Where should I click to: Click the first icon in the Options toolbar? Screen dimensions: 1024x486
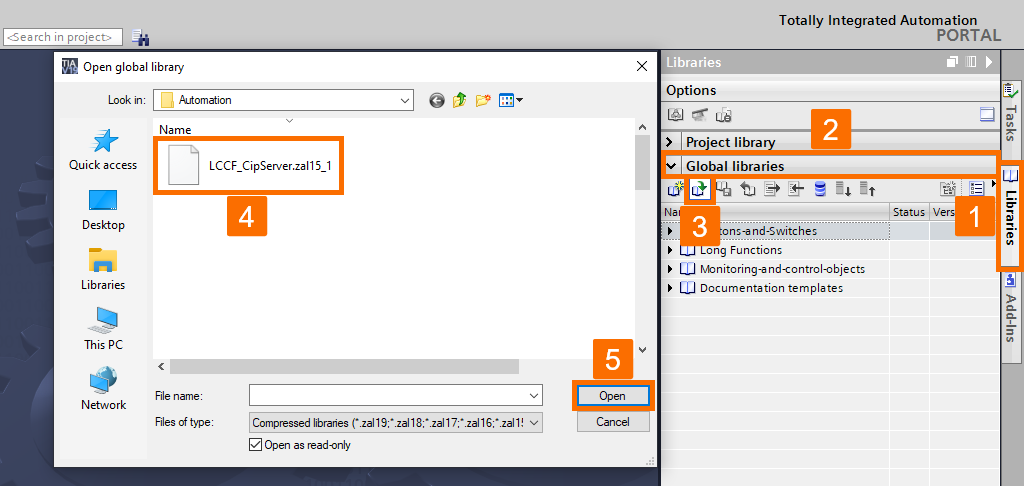(675, 115)
